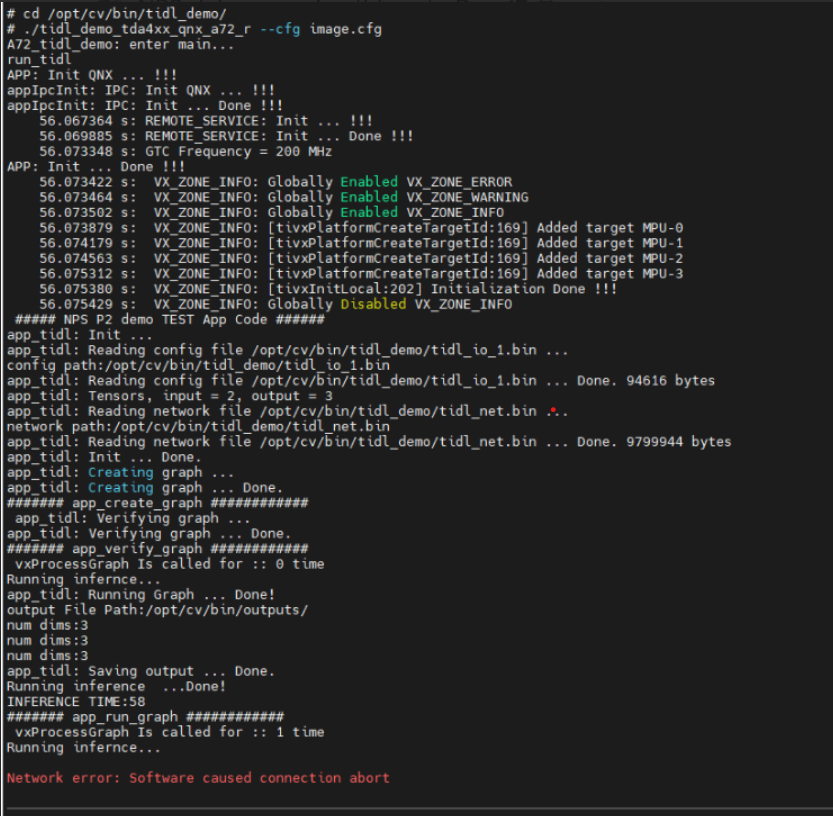Click the 'cd /opt/cv/bin/tidl_demo/' command line
833x816 pixels.
coord(116,13)
